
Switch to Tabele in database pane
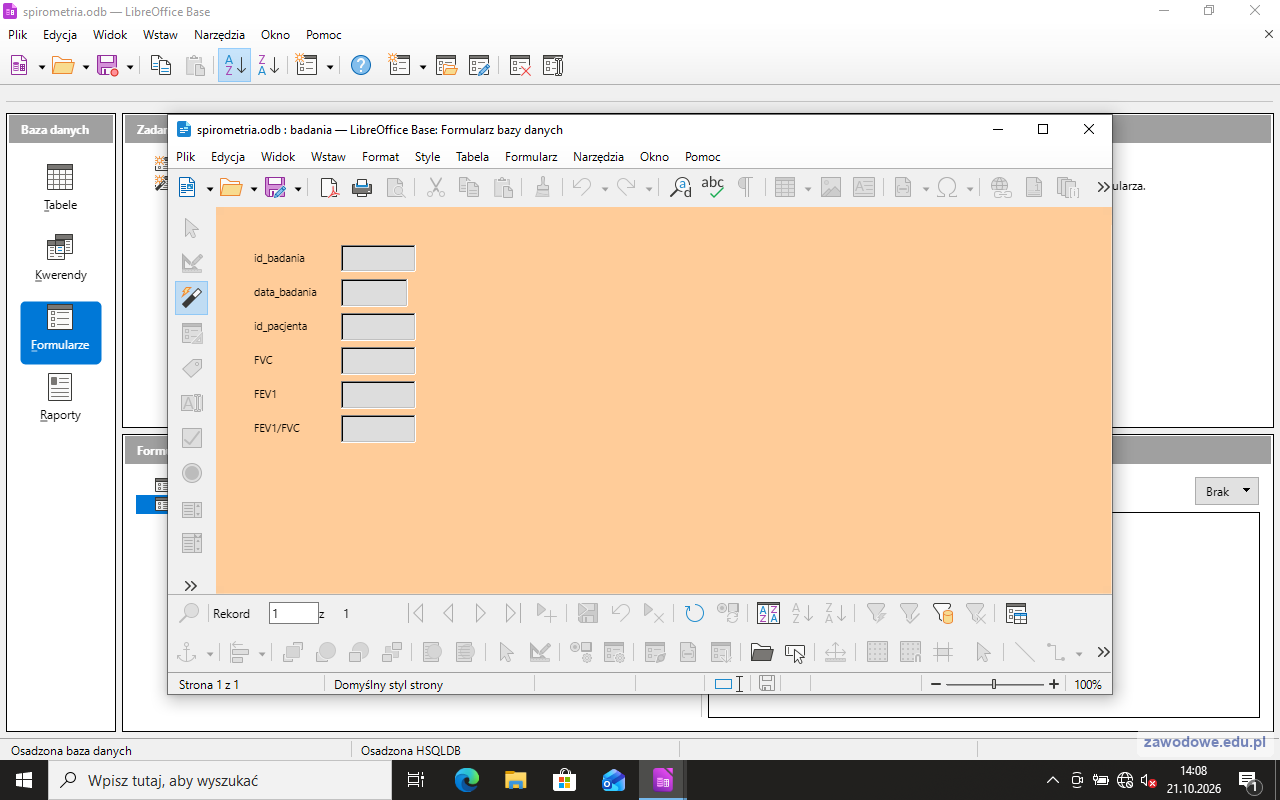click(60, 187)
